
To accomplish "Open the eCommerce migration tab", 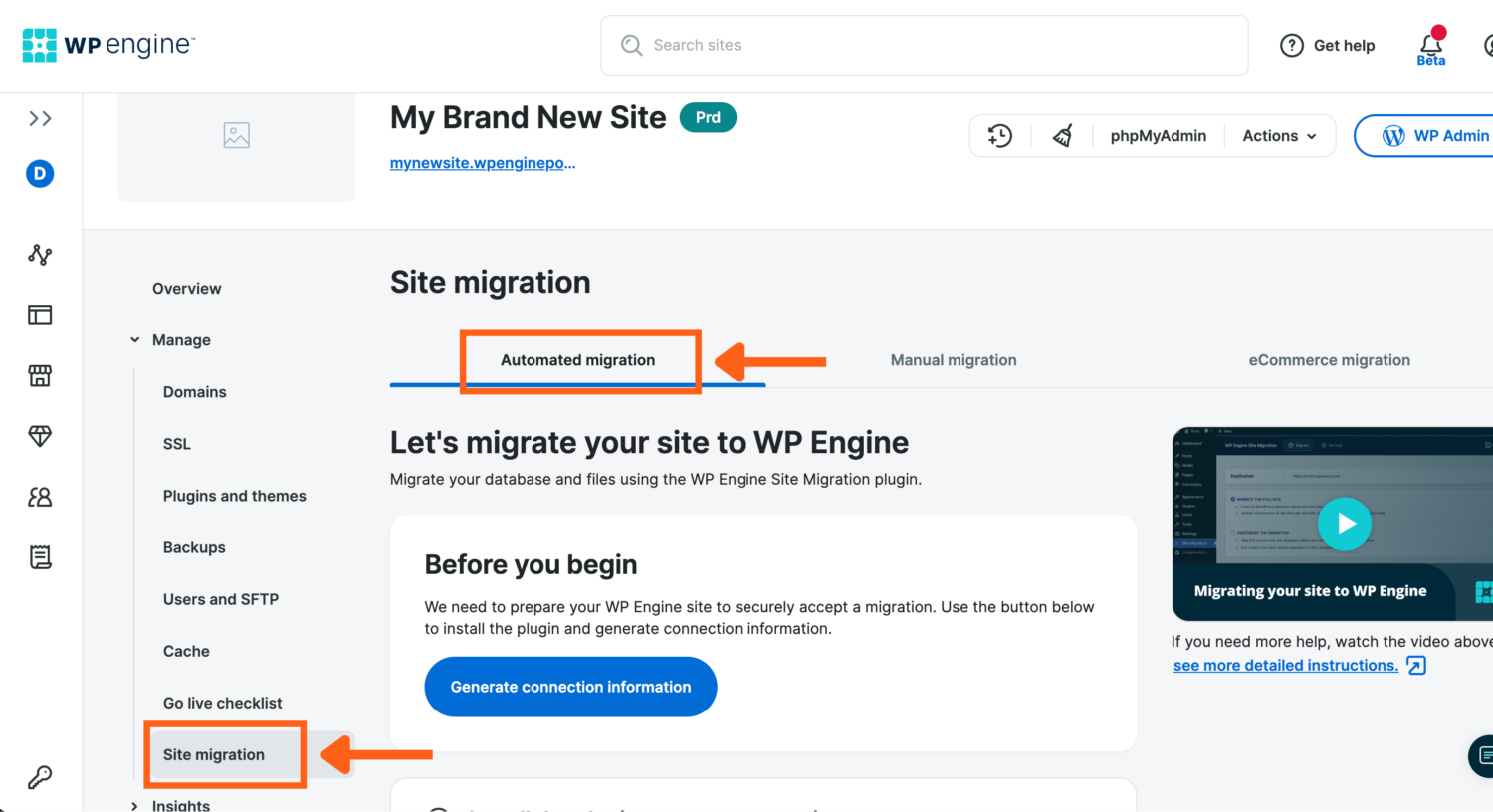I will click(x=1329, y=359).
